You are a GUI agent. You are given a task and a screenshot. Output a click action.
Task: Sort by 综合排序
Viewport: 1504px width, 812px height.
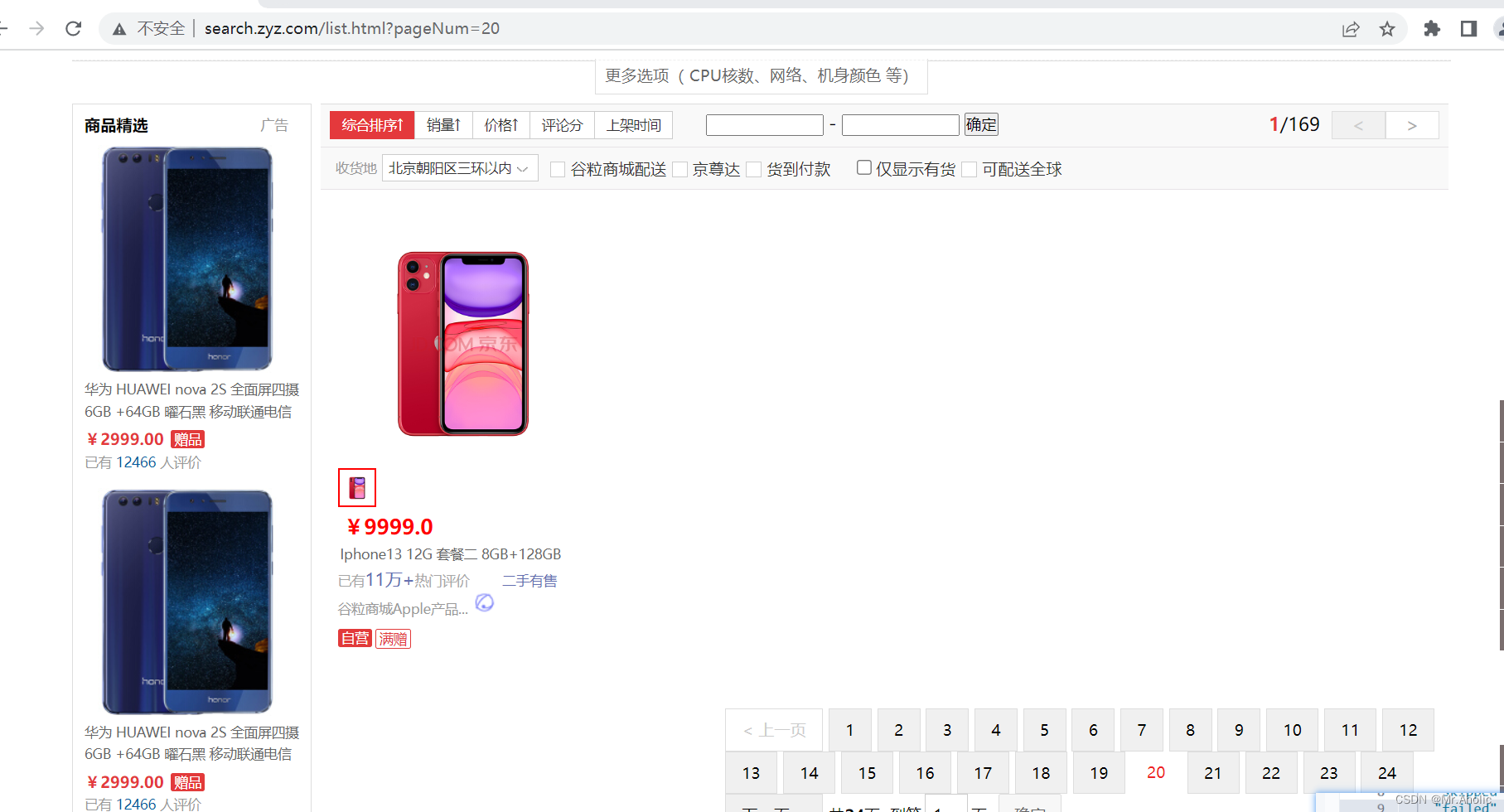click(372, 125)
